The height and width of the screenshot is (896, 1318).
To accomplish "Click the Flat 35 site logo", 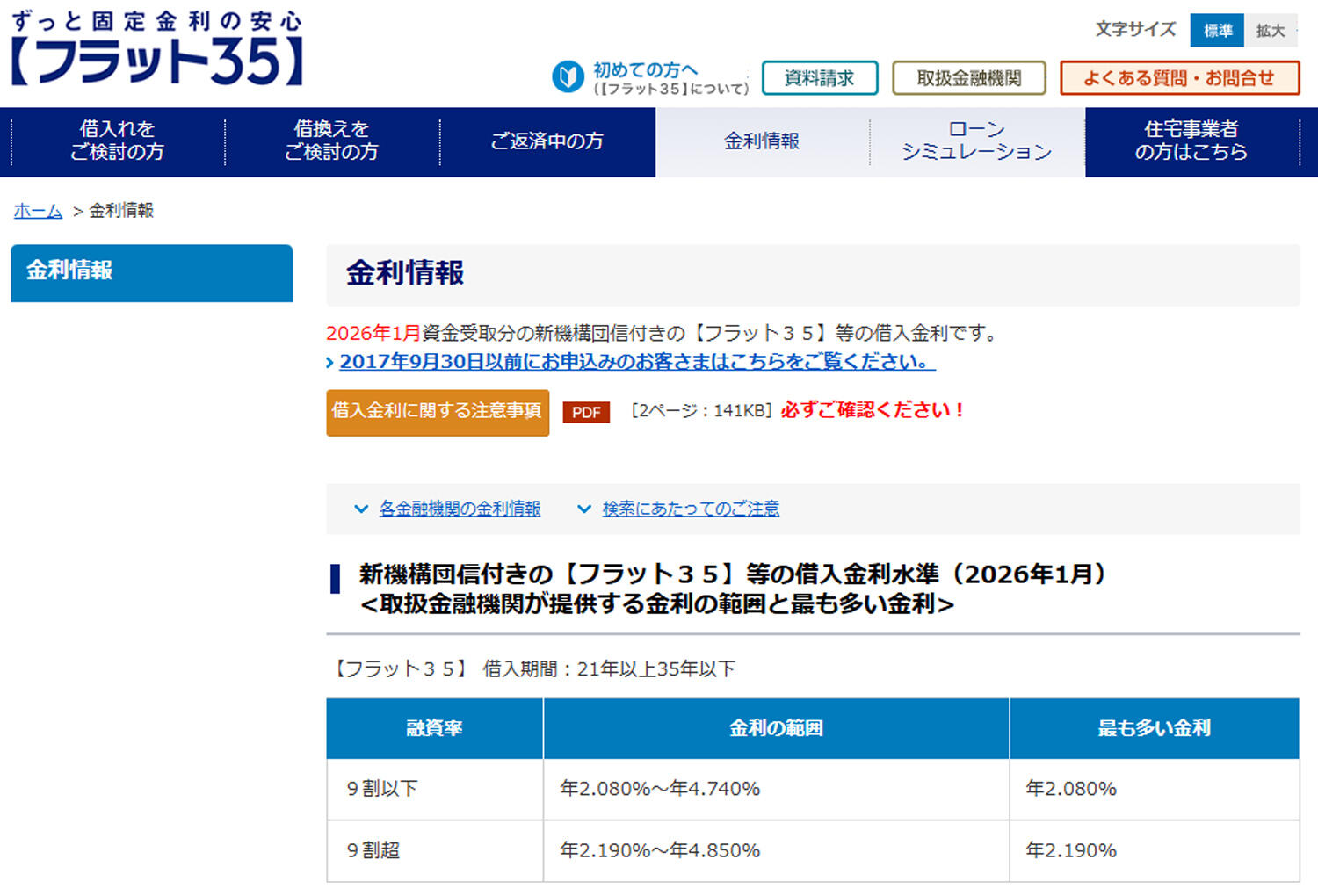I will (x=156, y=49).
